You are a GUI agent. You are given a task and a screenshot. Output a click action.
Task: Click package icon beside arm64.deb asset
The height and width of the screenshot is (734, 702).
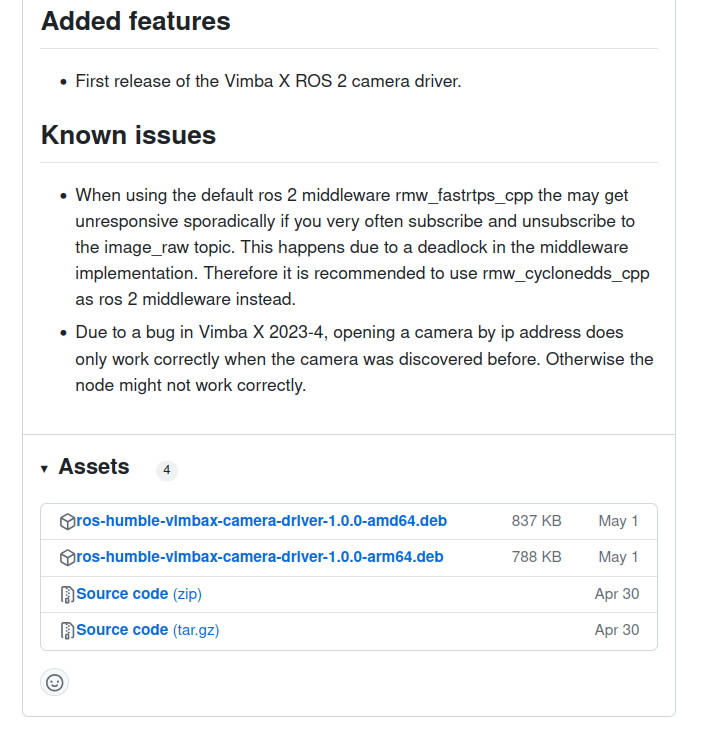click(67, 558)
